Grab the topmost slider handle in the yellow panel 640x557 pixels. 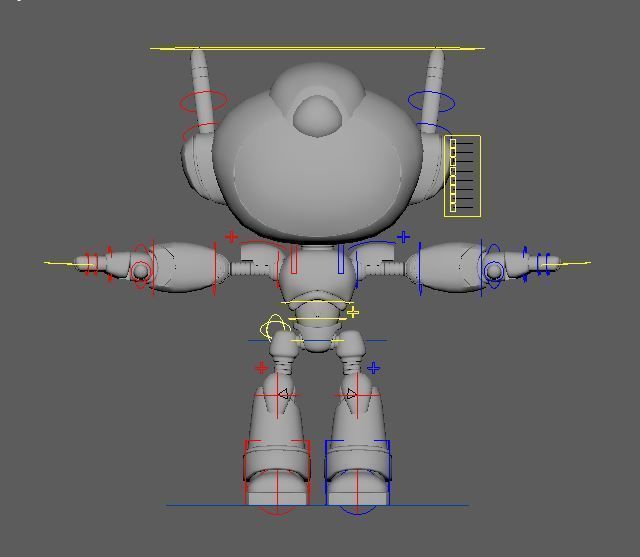(453, 143)
